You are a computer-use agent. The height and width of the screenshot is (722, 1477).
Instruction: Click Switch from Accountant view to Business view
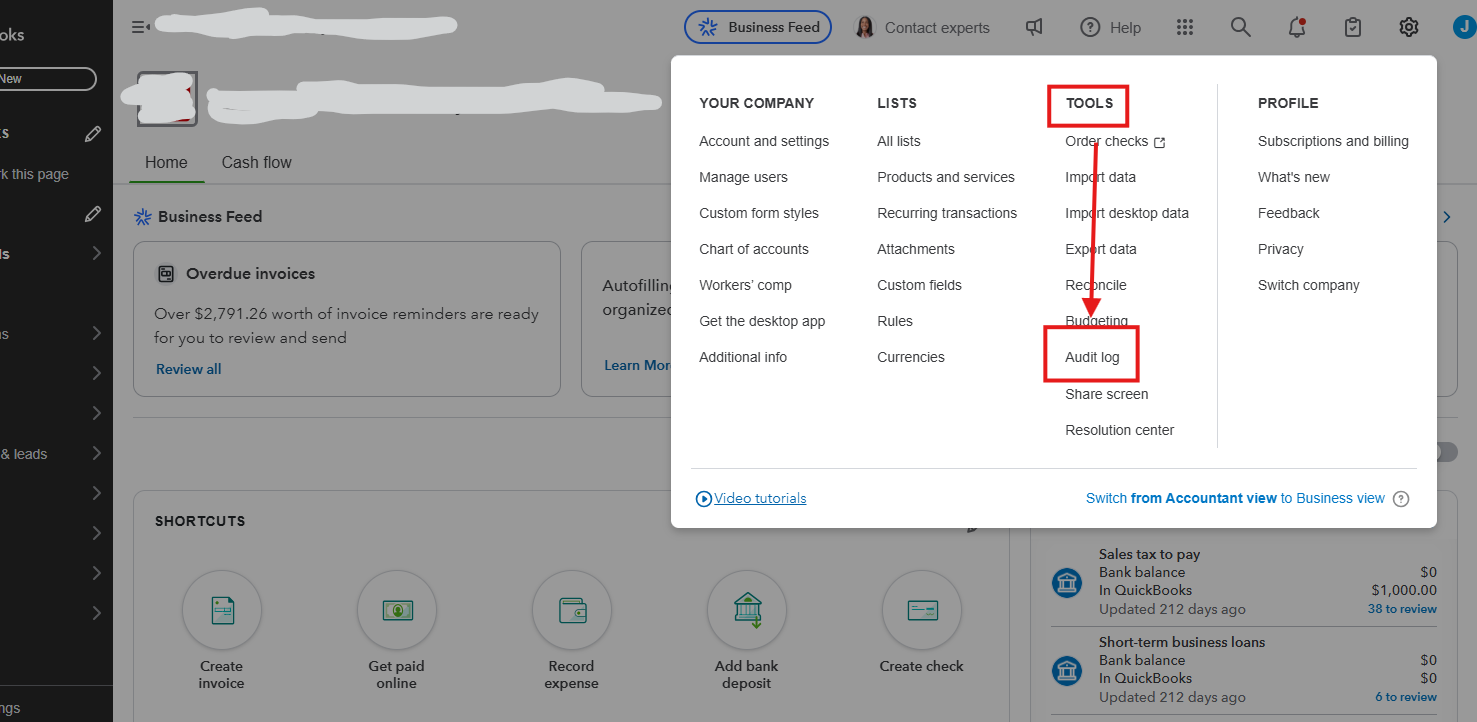point(1235,498)
